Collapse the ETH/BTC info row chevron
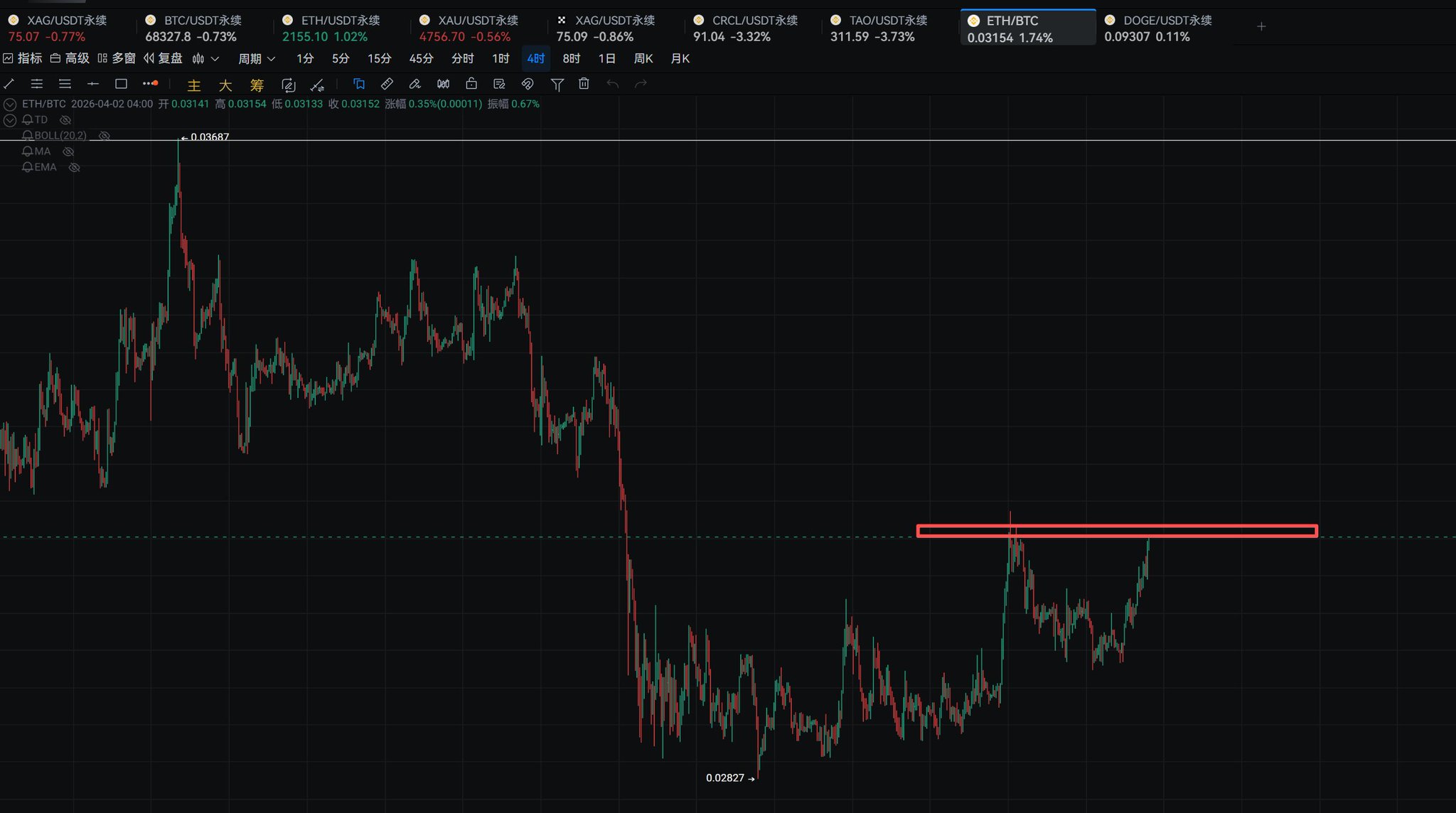 pyautogui.click(x=10, y=104)
